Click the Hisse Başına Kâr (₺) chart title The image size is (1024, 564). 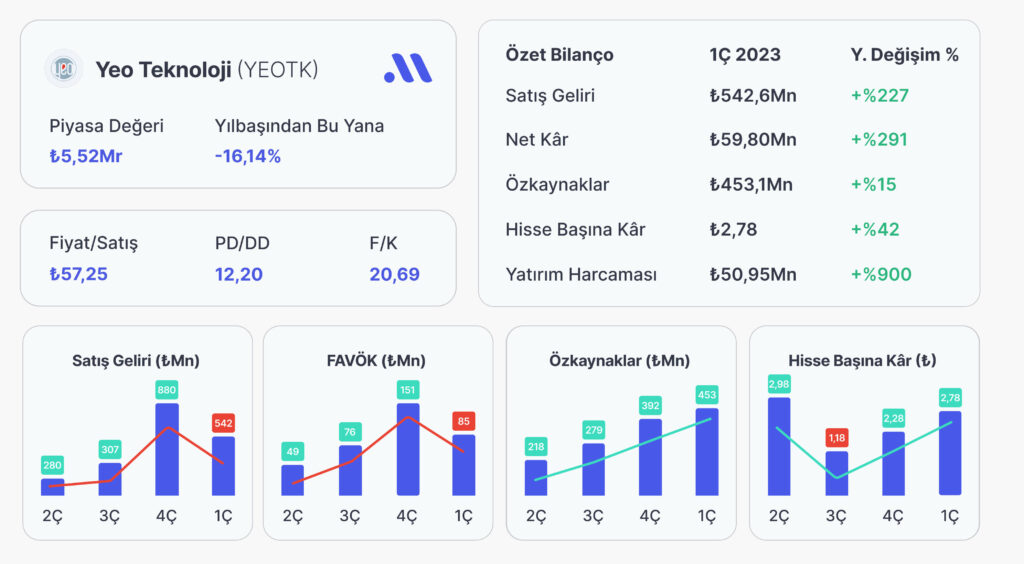pos(862,361)
